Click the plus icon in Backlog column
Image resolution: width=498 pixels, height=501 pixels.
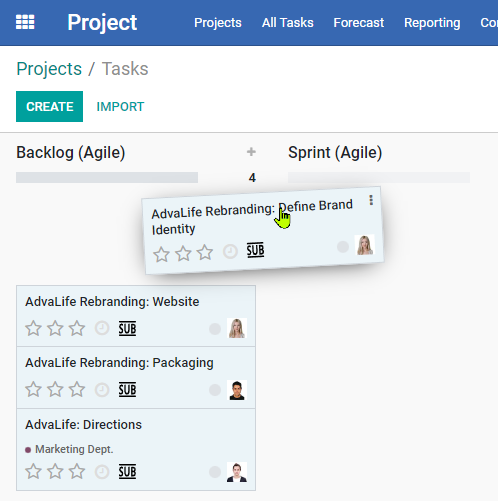click(x=251, y=152)
